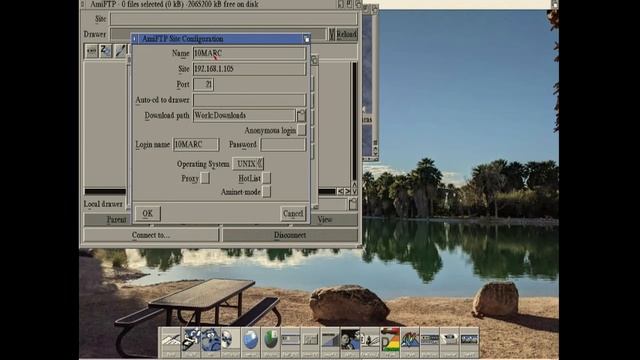Click the Download path field
640x360 pixels.
pos(244,116)
